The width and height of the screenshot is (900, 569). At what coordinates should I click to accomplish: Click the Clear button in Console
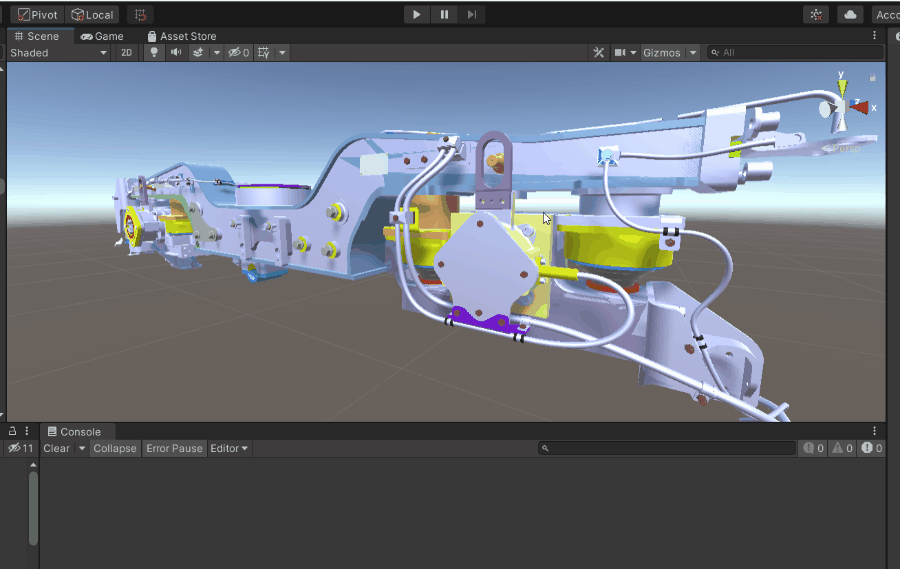[x=56, y=448]
